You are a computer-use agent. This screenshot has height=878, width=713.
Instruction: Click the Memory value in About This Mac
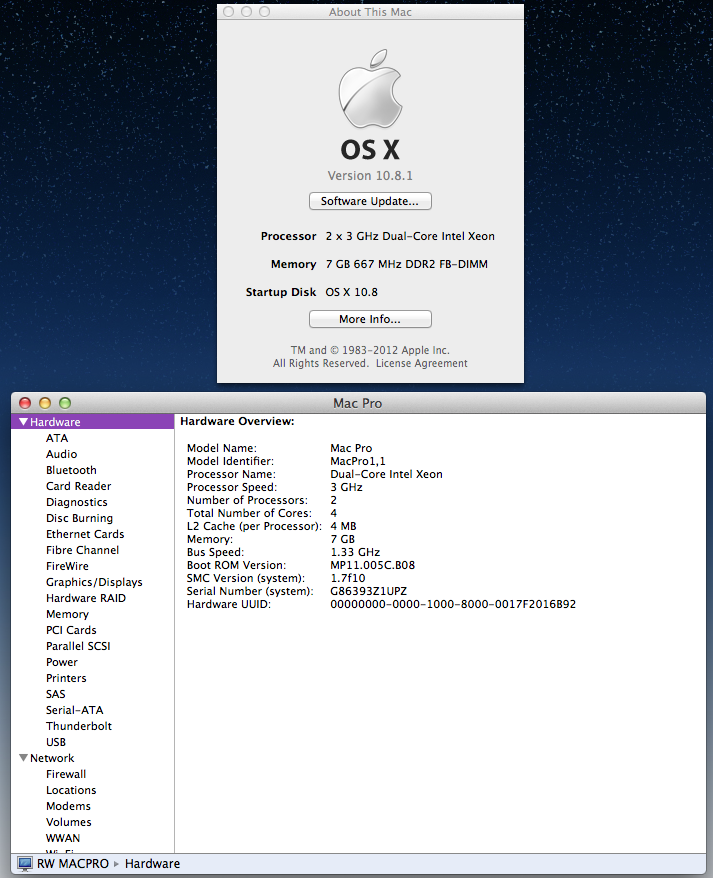pos(407,264)
